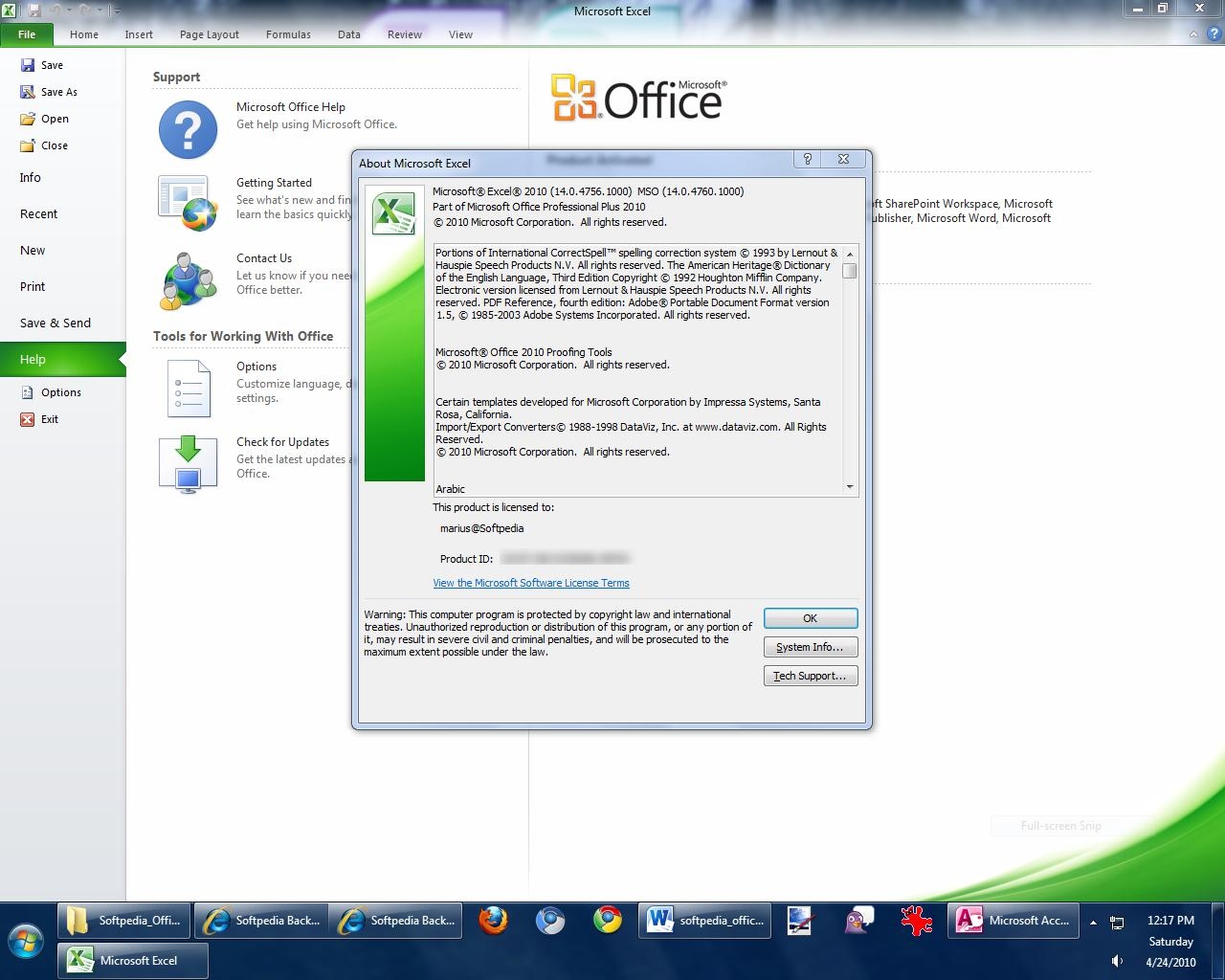The height and width of the screenshot is (980, 1225).
Task: Click the Save icon in the Backstage menu
Action: (x=27, y=65)
